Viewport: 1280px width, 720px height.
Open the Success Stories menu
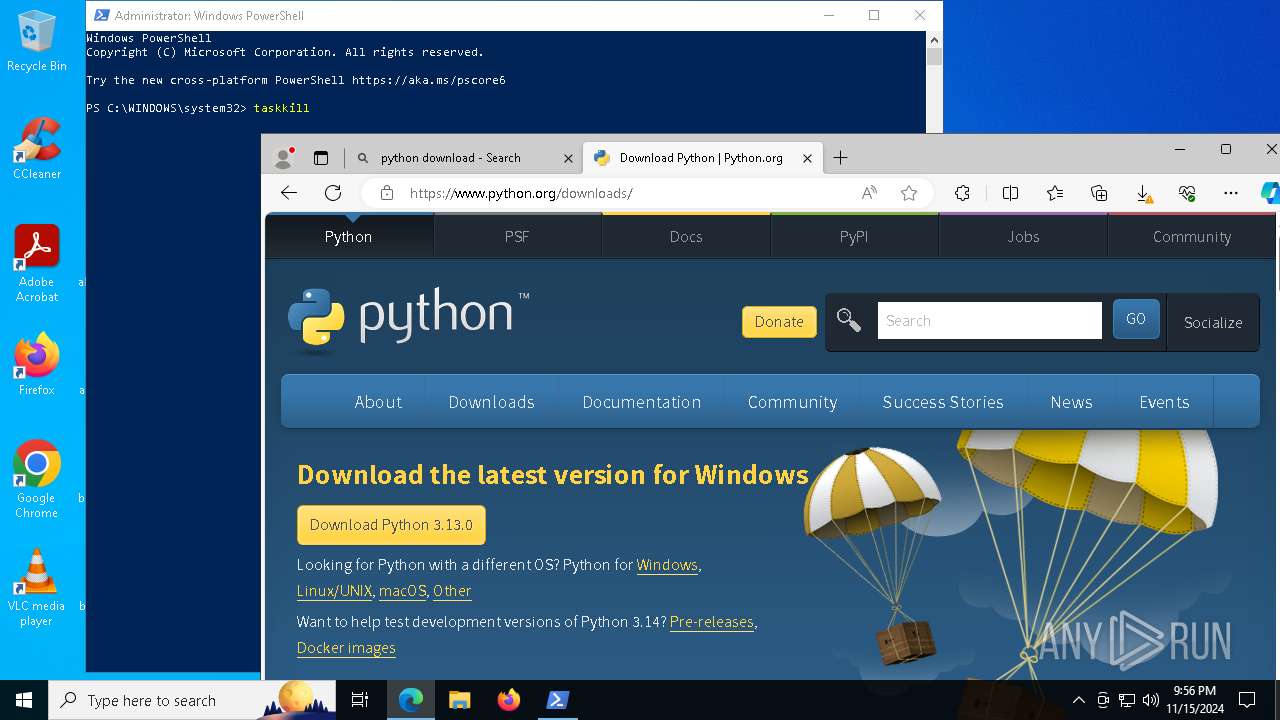[x=943, y=402]
